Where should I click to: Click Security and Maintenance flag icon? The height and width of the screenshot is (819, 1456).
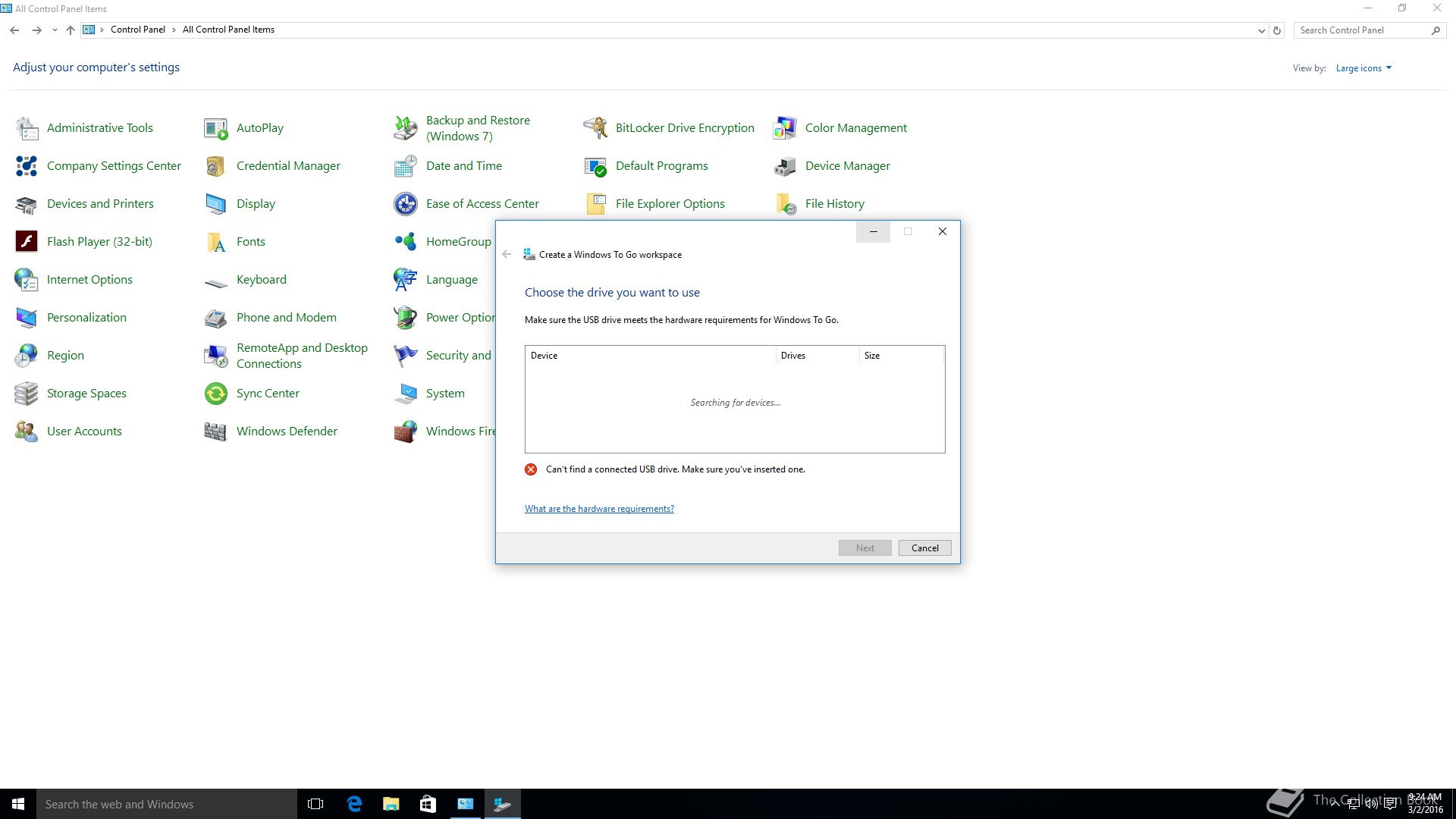[406, 356]
